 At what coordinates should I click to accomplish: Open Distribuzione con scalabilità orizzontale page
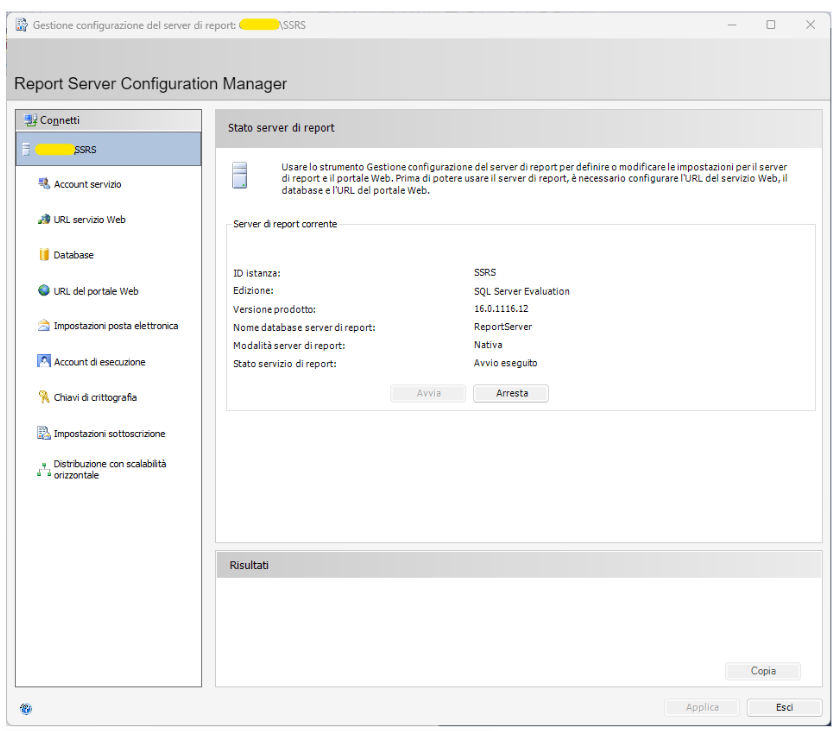110,469
